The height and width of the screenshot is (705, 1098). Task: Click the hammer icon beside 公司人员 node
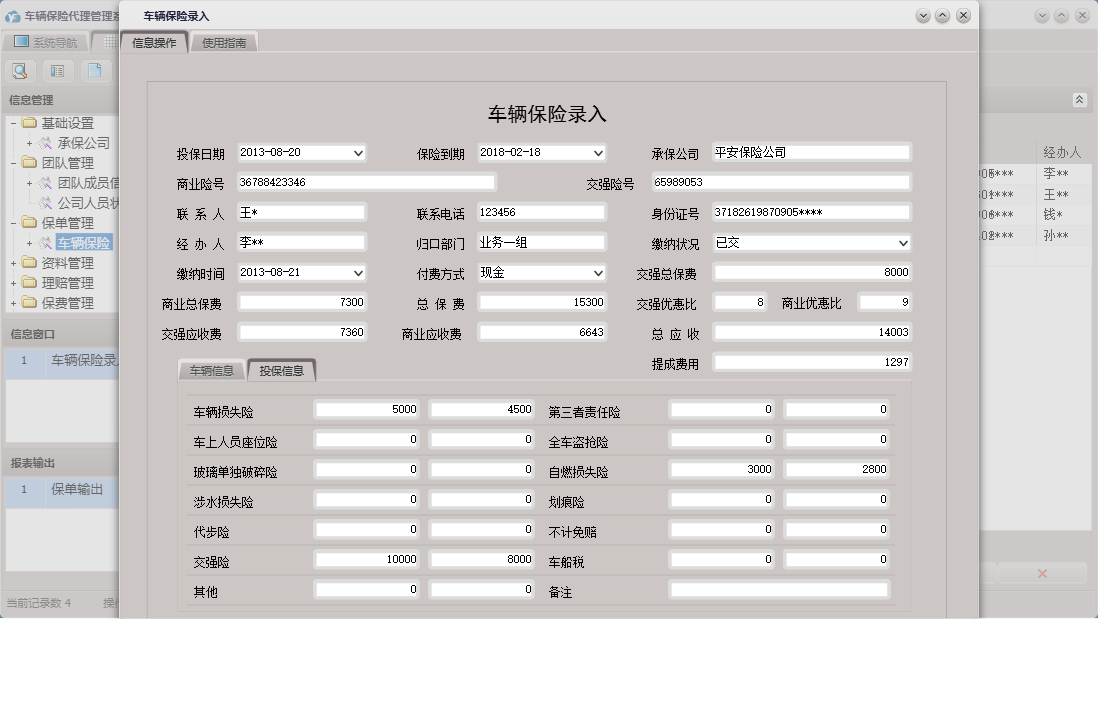point(45,203)
